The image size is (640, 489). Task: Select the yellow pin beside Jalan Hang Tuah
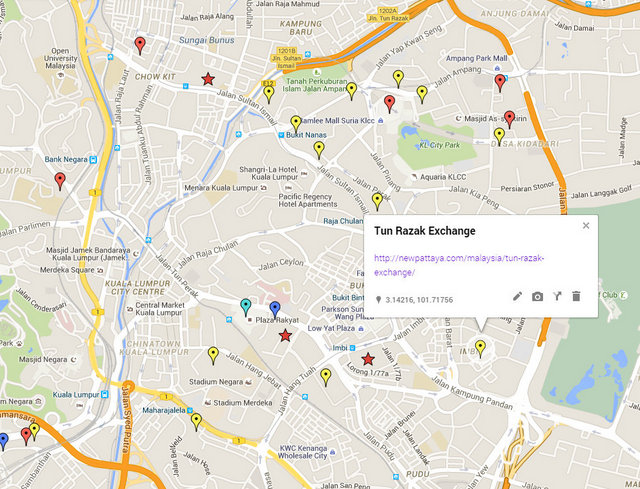click(325, 377)
